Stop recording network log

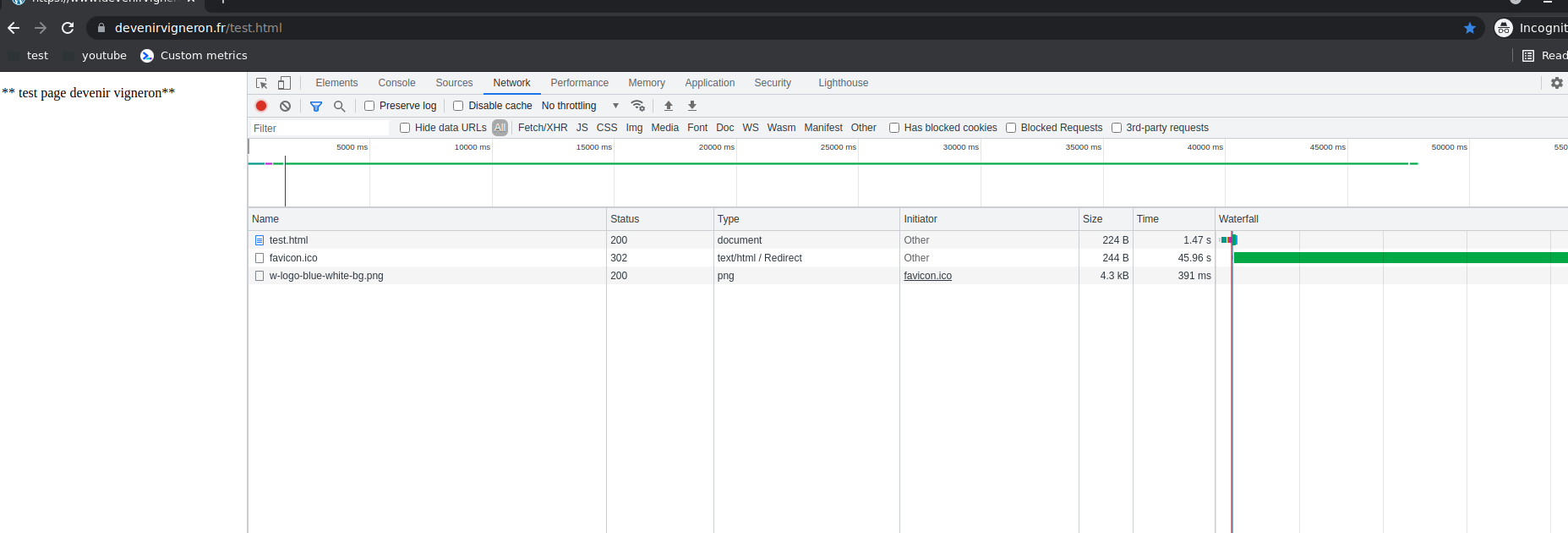[x=261, y=106]
